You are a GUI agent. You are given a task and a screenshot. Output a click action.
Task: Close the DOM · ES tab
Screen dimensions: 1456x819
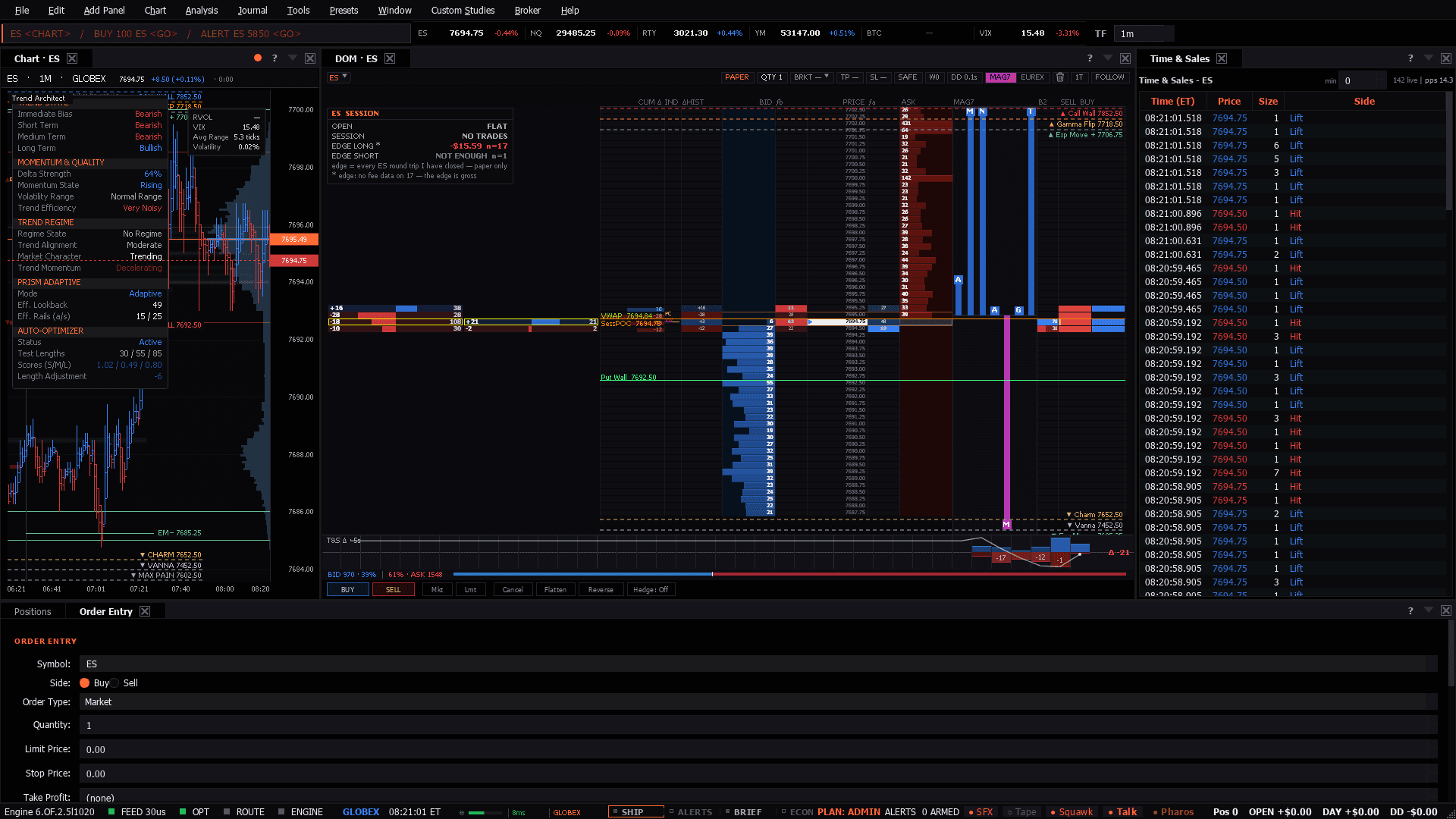click(x=390, y=58)
